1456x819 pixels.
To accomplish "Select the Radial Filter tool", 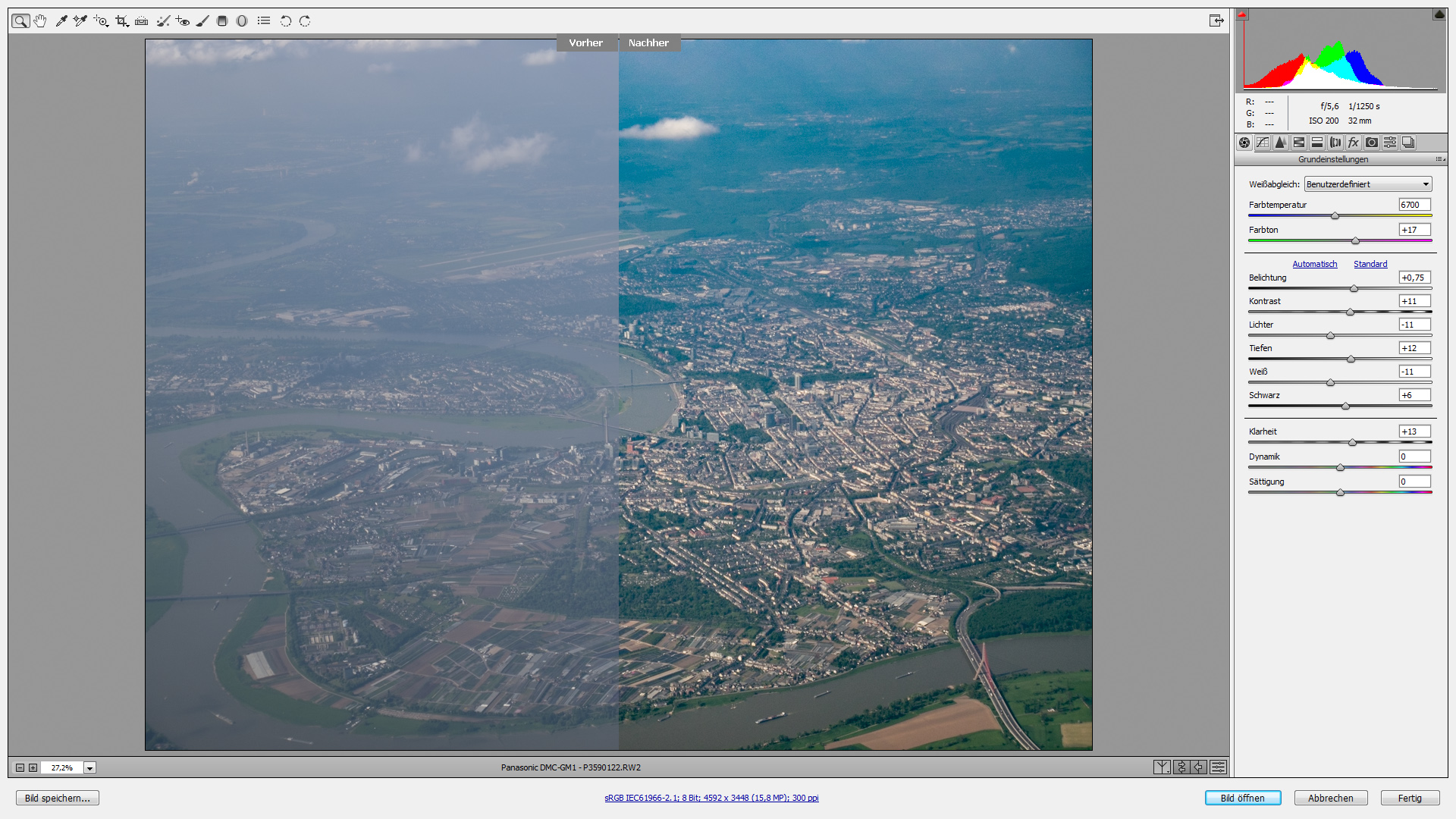I will pyautogui.click(x=242, y=21).
